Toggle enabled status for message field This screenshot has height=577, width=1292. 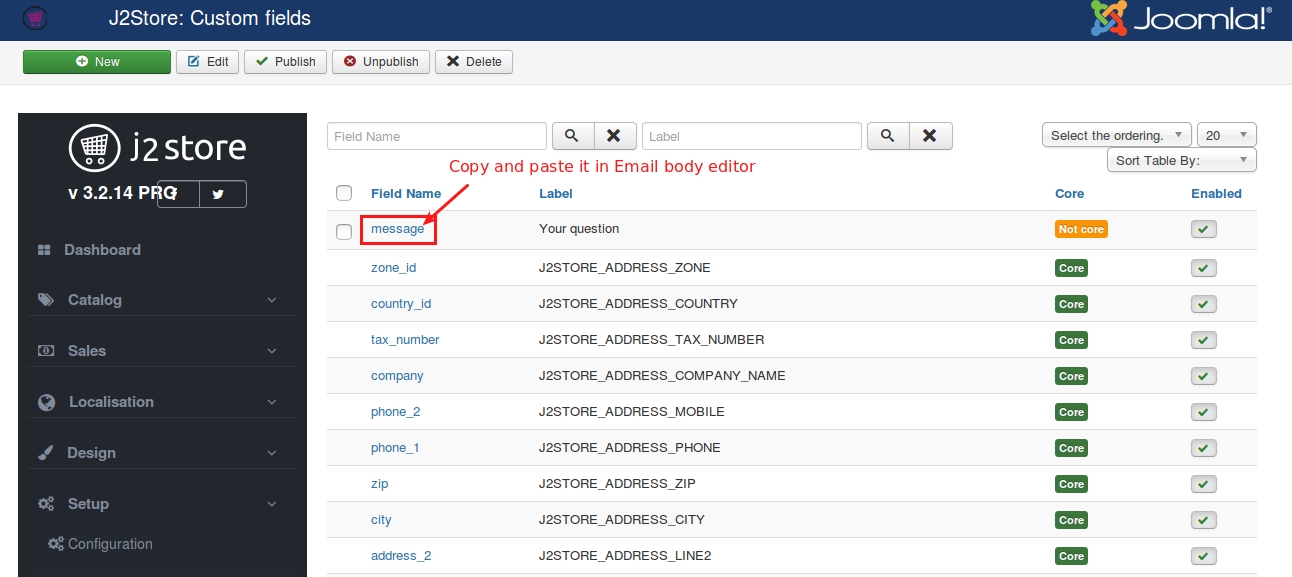coord(1204,230)
